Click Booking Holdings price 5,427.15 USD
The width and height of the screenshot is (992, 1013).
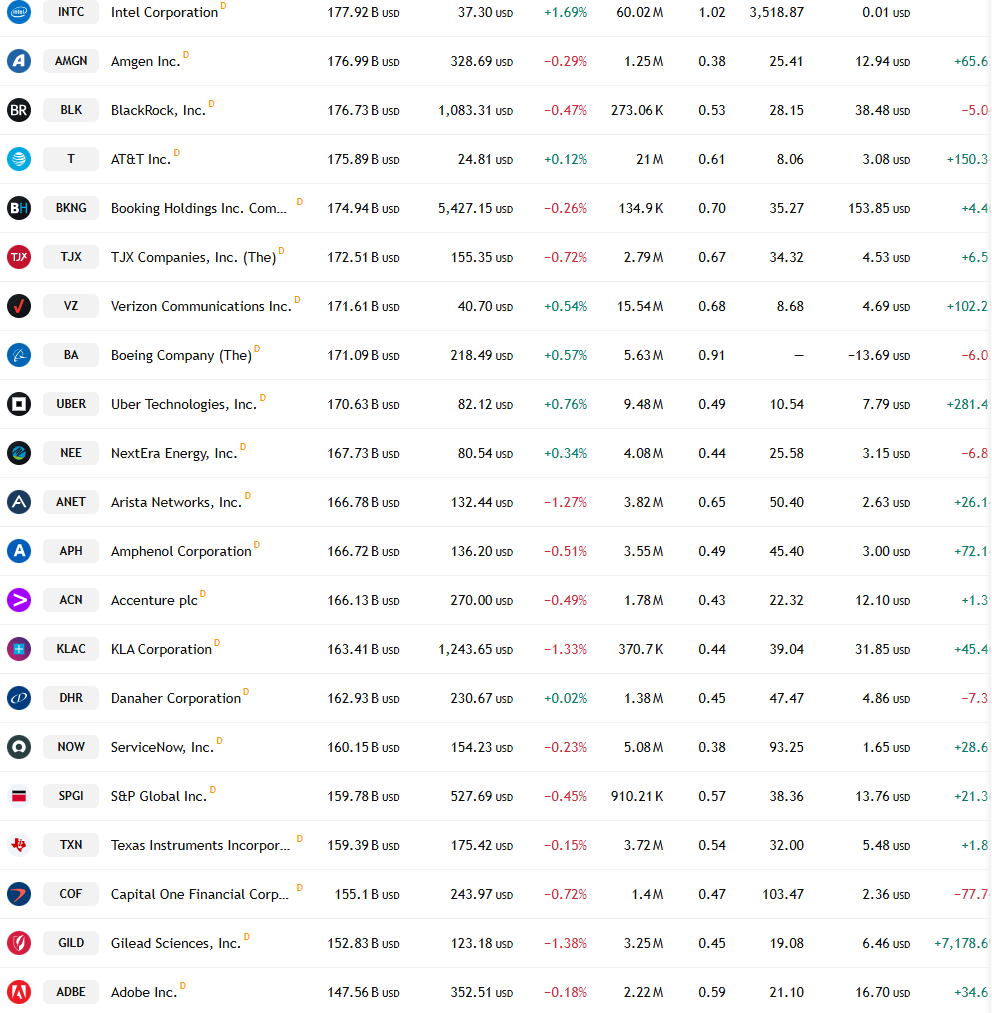tap(476, 208)
